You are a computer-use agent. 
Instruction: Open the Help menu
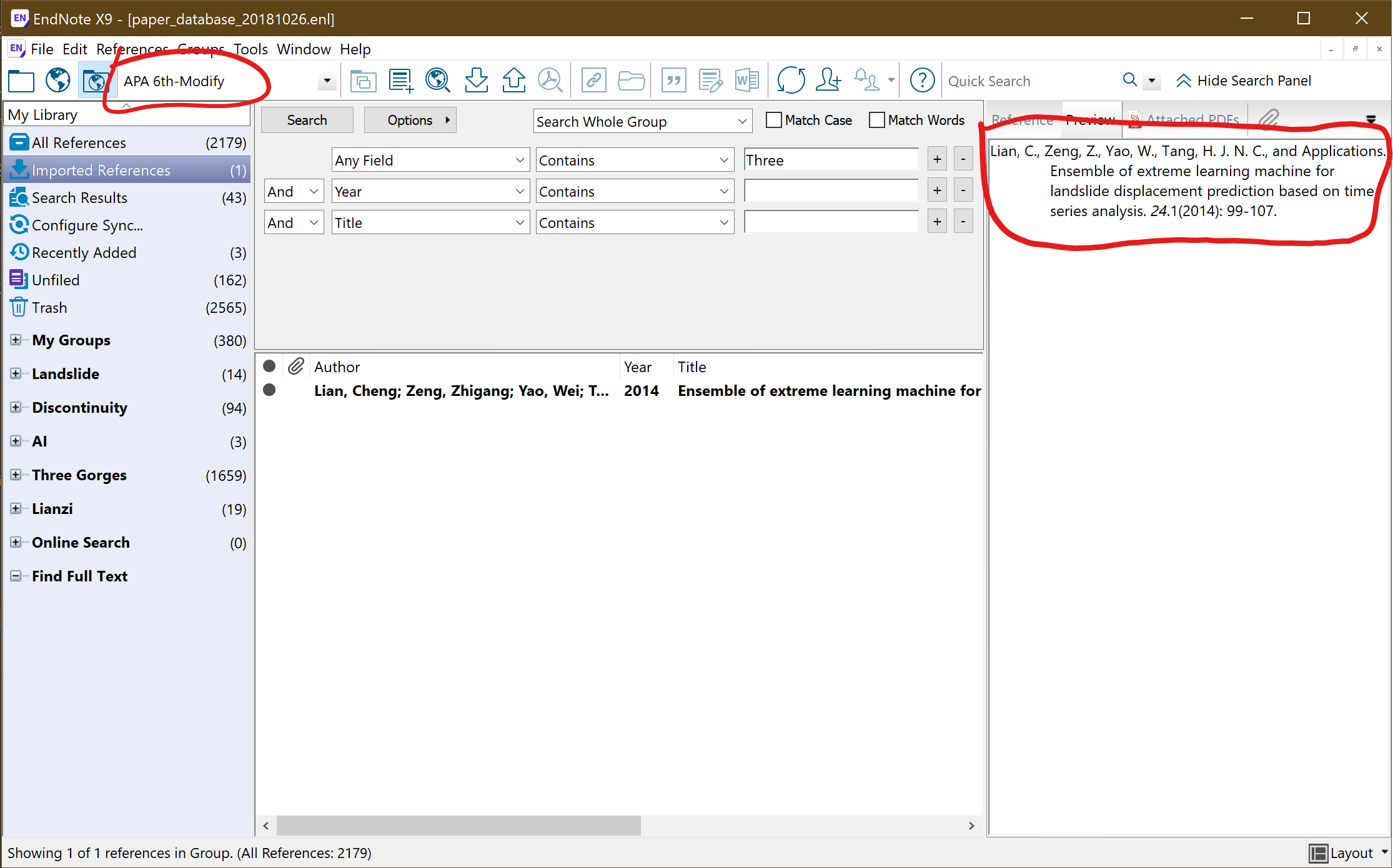pyautogui.click(x=355, y=49)
